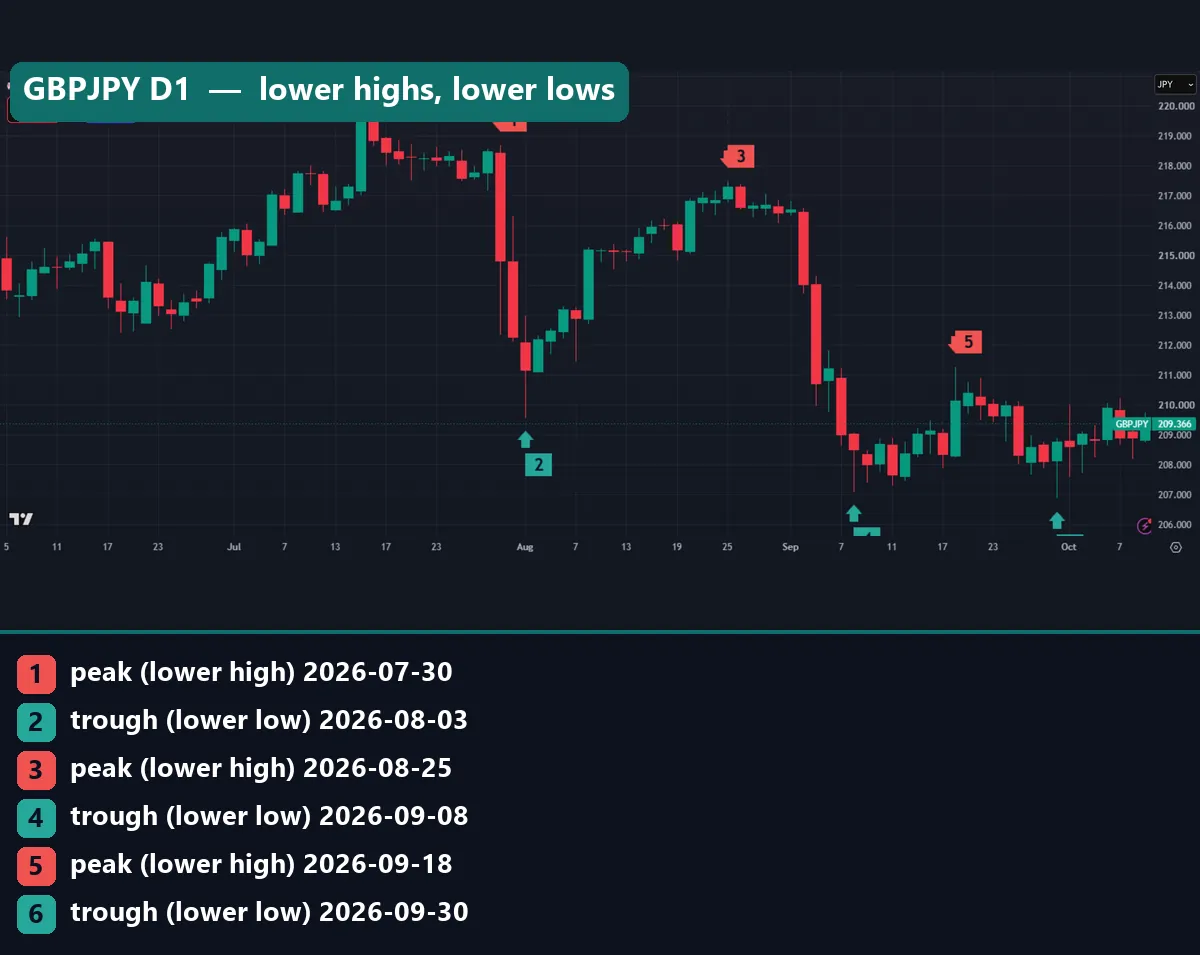1200x955 pixels.
Task: Click the 218.000 price axis label
Action: point(1175,166)
